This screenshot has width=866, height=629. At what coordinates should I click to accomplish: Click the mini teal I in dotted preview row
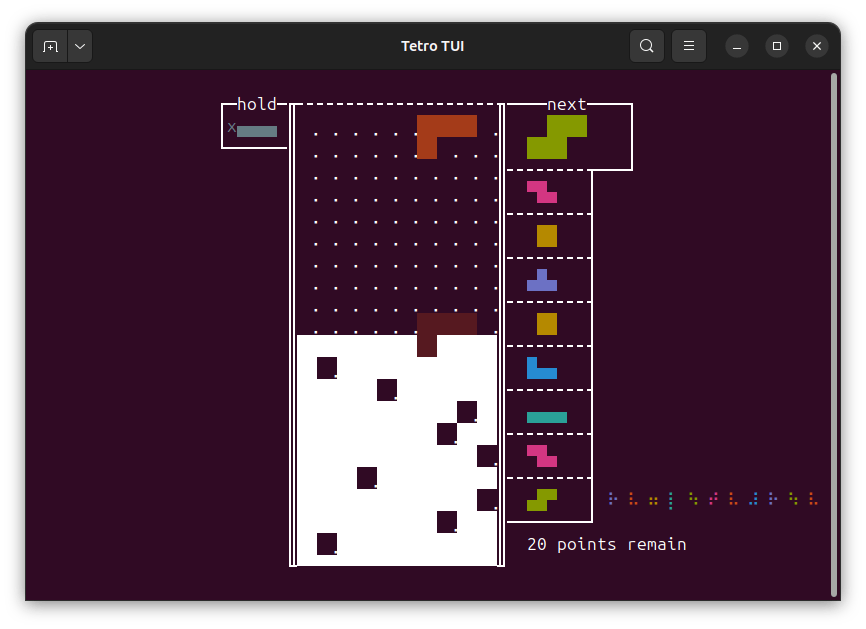670,501
